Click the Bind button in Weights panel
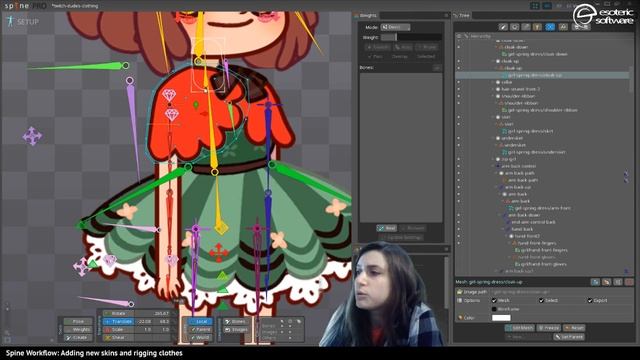Viewport: 640px width, 360px height. click(387, 228)
